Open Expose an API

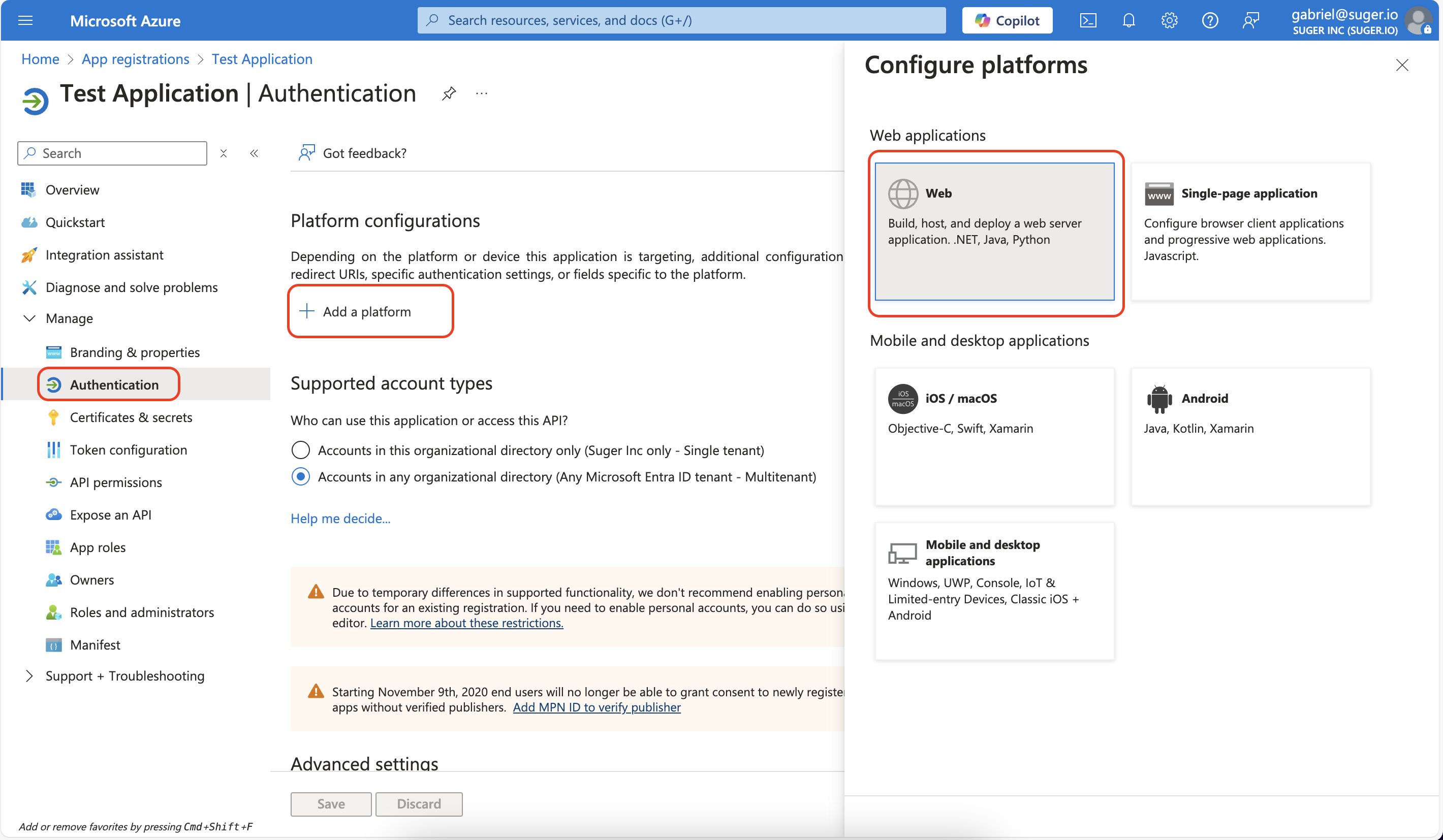111,514
